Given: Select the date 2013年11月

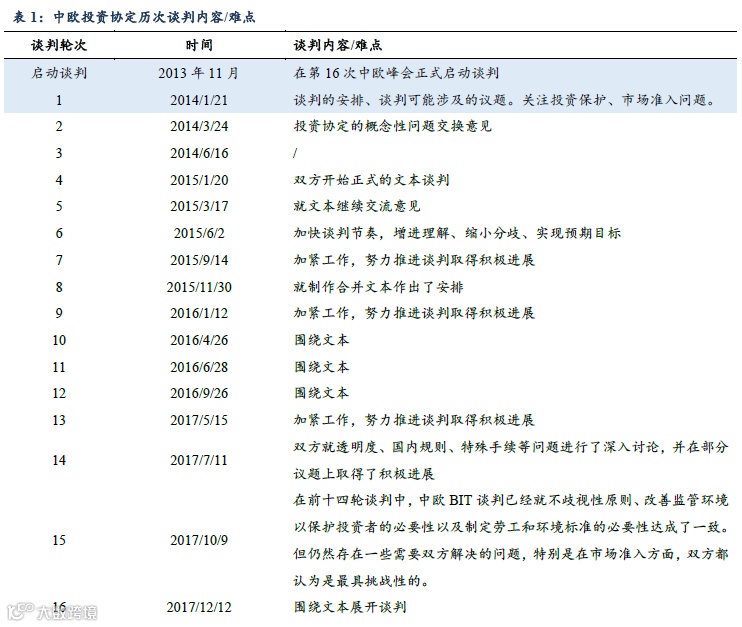Looking at the screenshot, I should coord(199,73).
